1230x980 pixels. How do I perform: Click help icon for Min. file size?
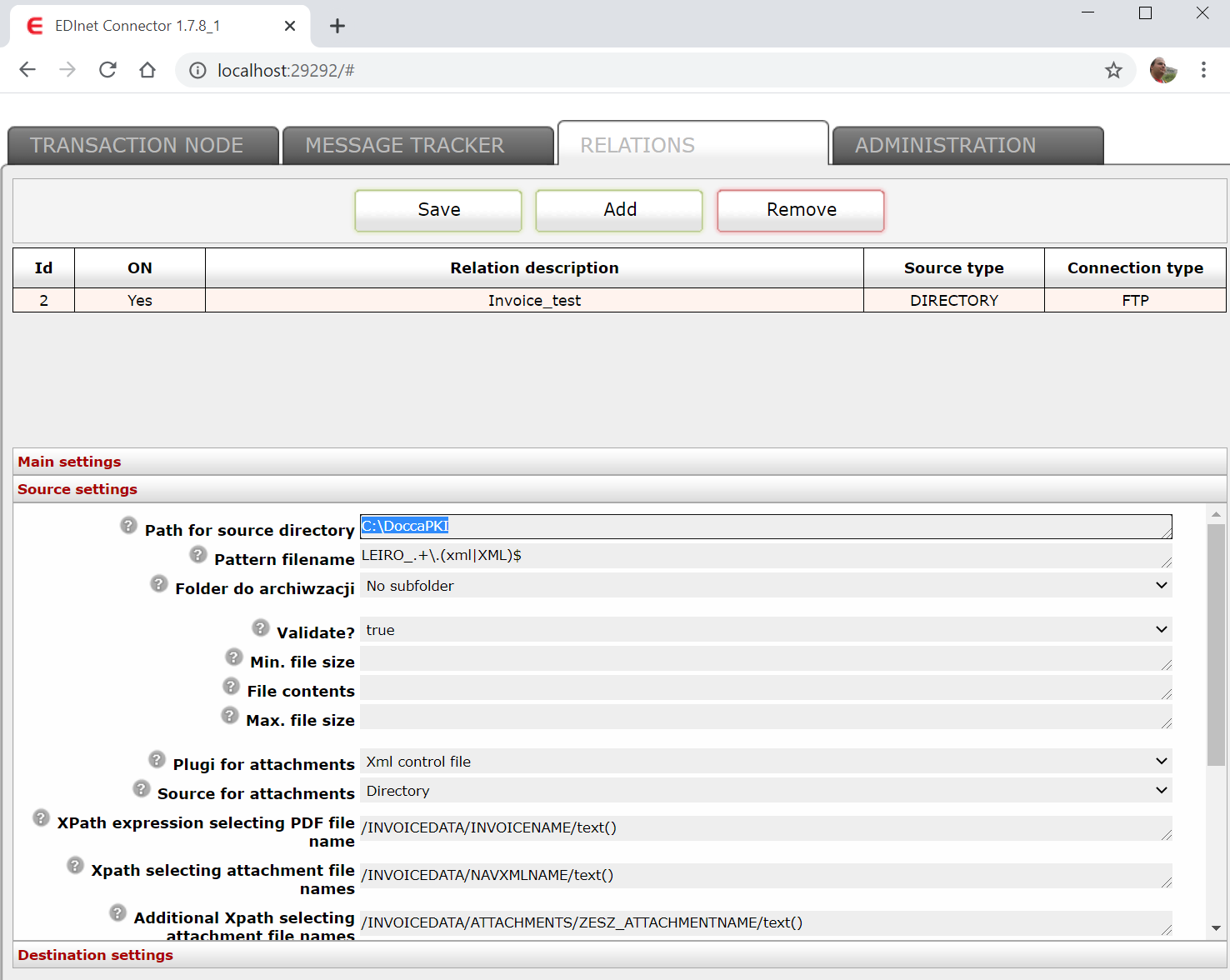pyautogui.click(x=234, y=657)
